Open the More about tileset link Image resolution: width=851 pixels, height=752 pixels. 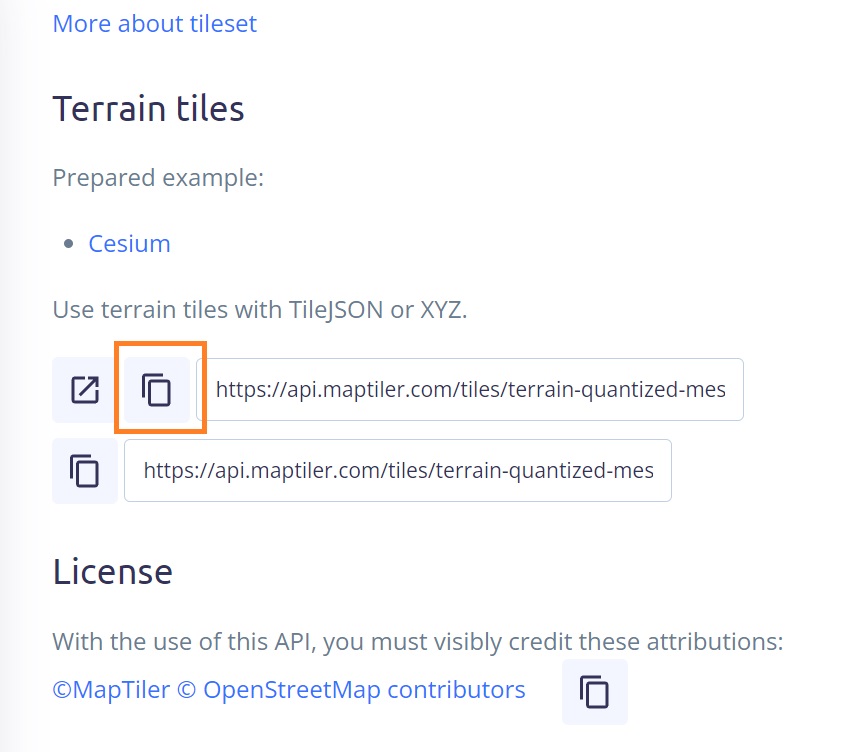tap(154, 23)
